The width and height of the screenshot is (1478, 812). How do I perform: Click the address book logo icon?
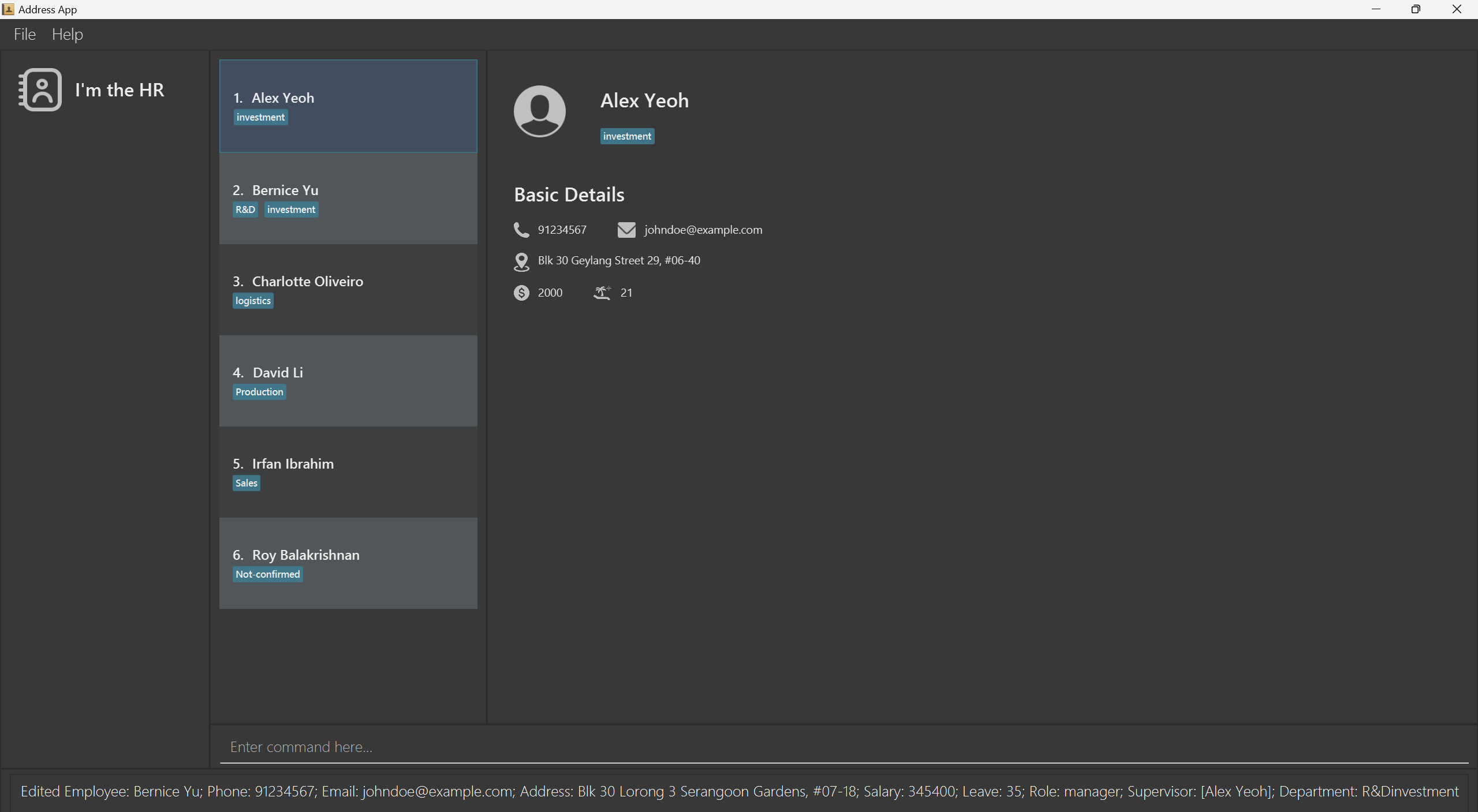tap(40, 90)
